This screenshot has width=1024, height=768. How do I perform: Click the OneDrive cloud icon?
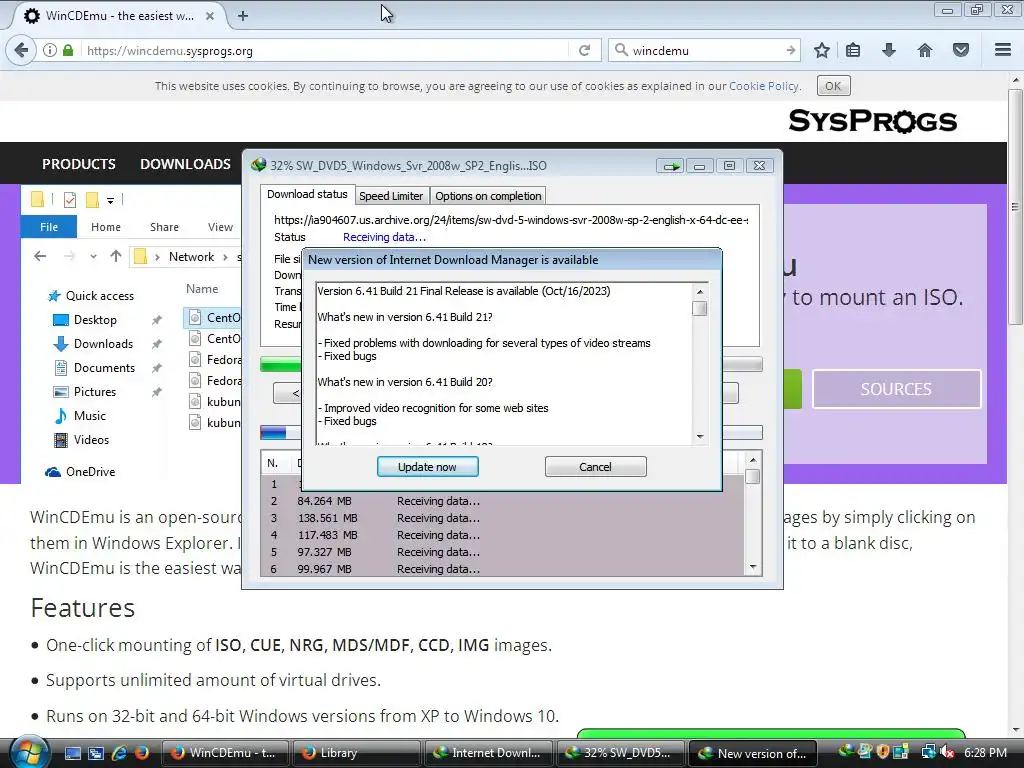click(53, 472)
